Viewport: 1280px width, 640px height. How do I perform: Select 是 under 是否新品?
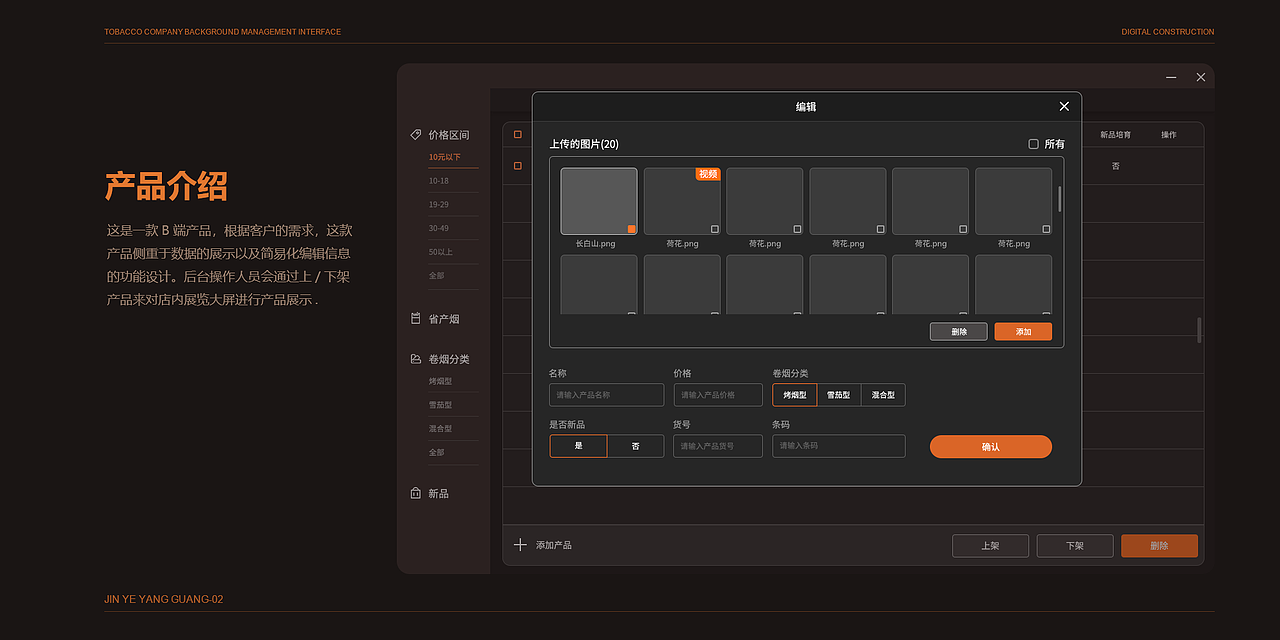pos(578,445)
